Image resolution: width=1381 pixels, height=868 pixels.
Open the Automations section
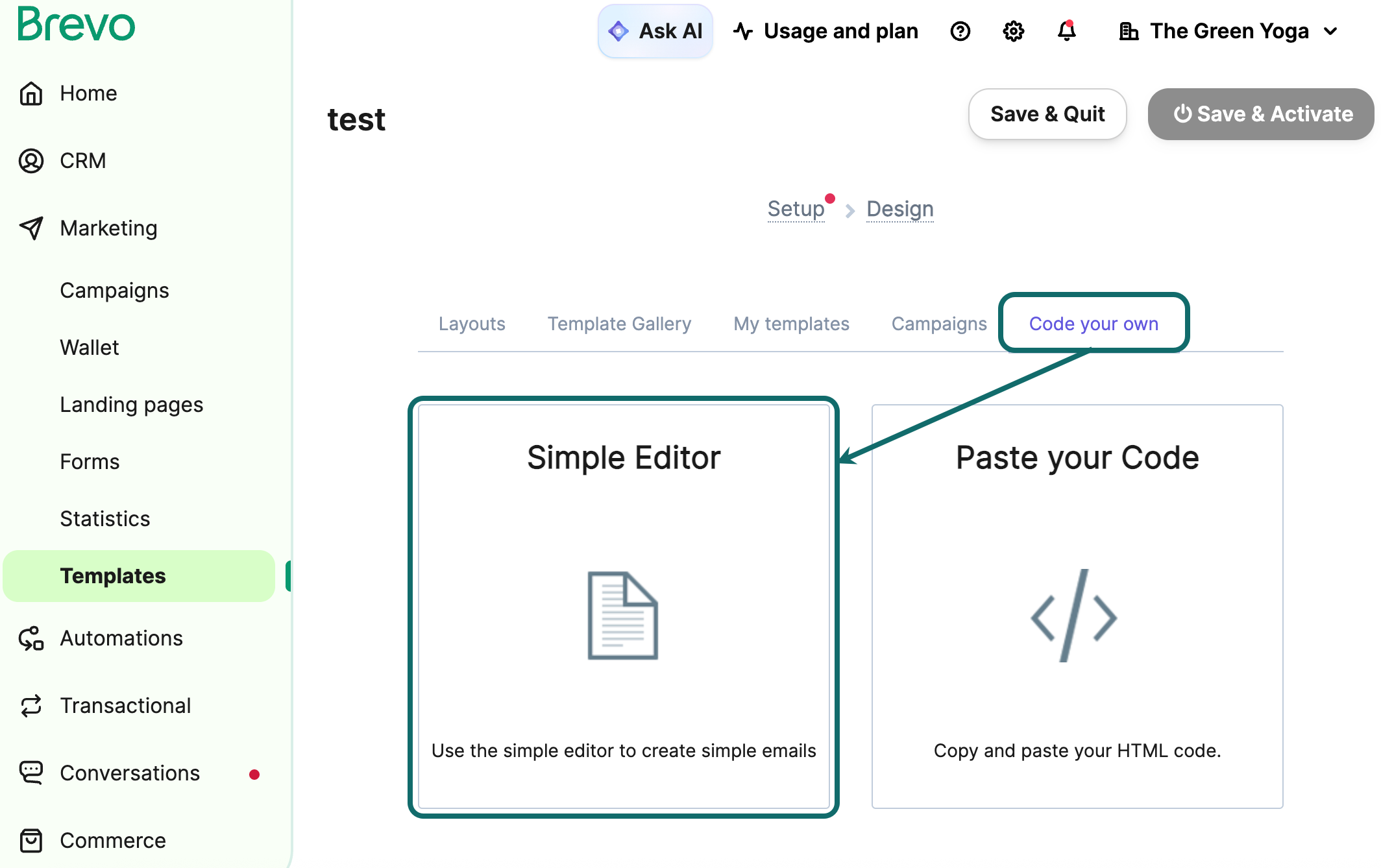pos(121,638)
